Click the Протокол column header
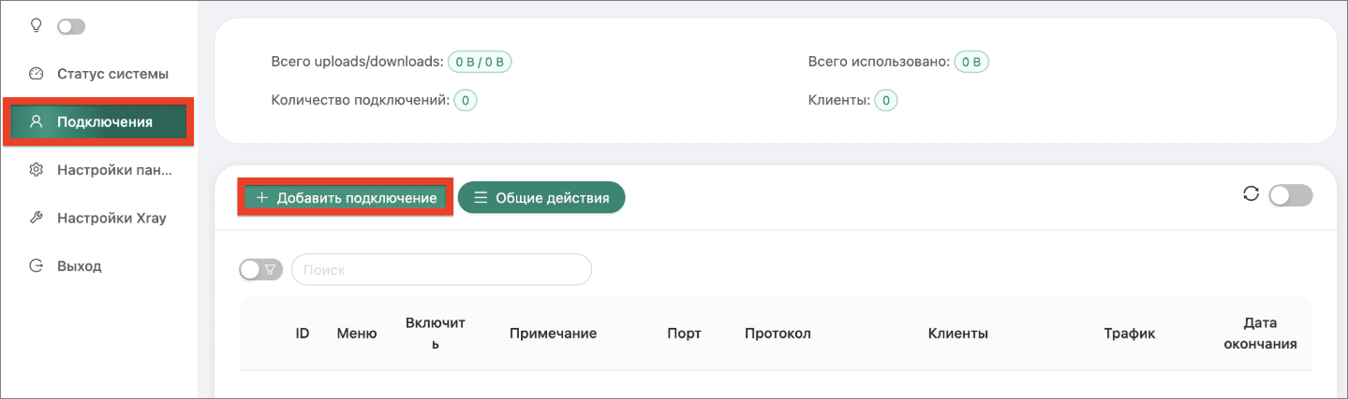This screenshot has width=1348, height=399. [777, 334]
